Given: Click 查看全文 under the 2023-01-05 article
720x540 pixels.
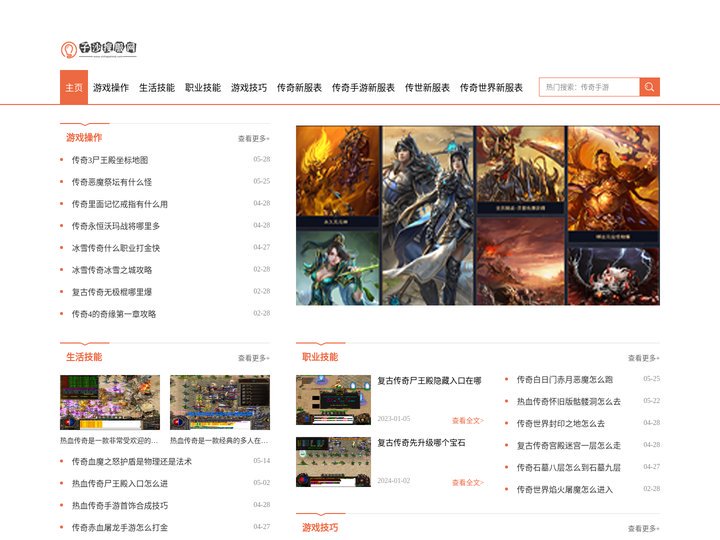Looking at the screenshot, I should [468, 420].
